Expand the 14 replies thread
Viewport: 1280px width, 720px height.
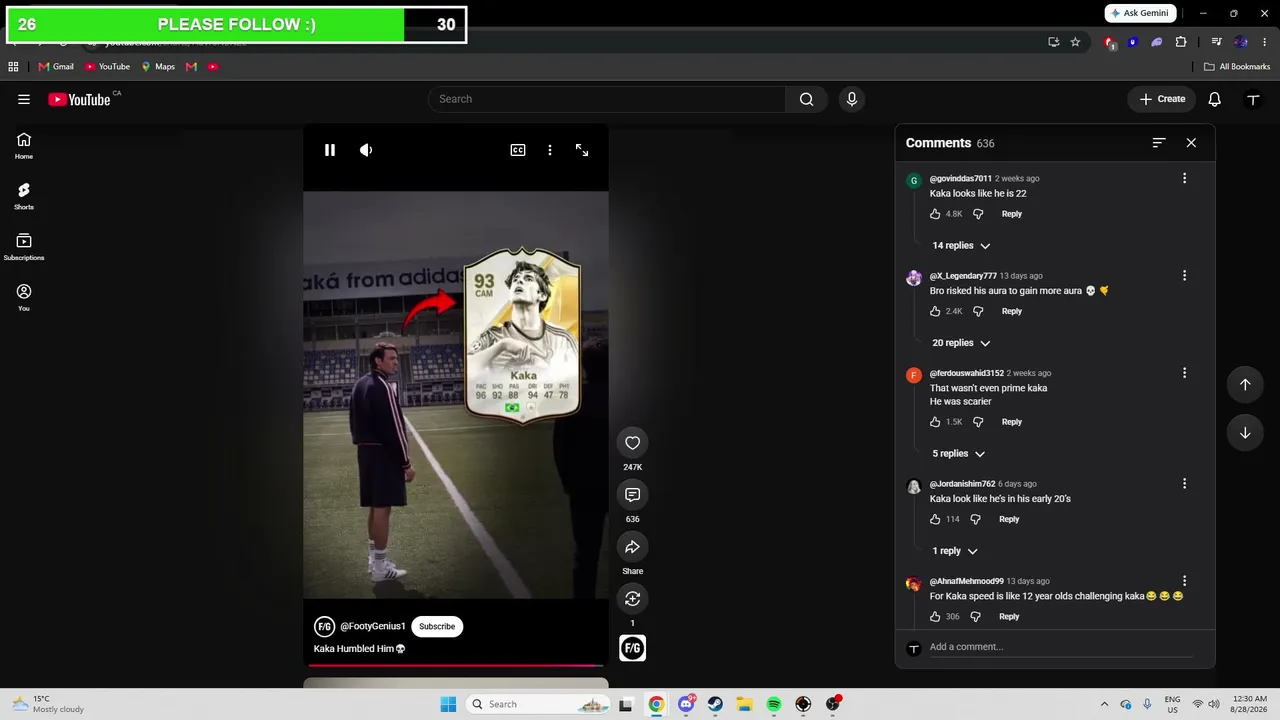tap(961, 246)
